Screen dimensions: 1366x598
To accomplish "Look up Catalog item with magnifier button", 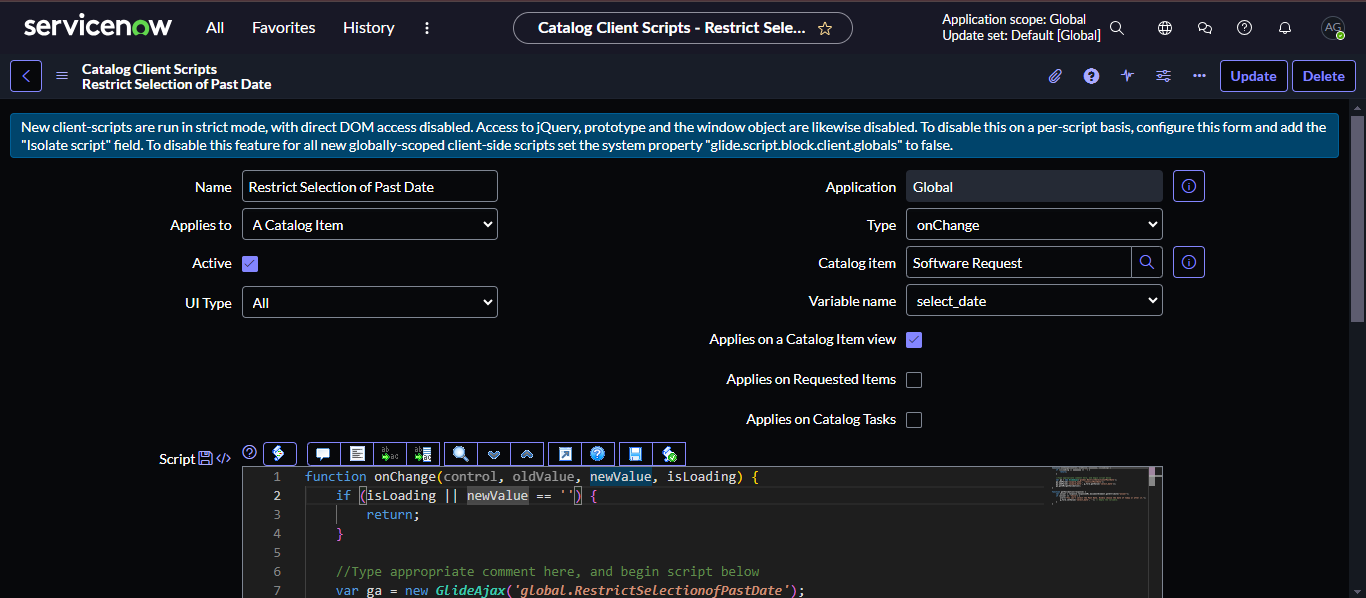I will 1147,262.
